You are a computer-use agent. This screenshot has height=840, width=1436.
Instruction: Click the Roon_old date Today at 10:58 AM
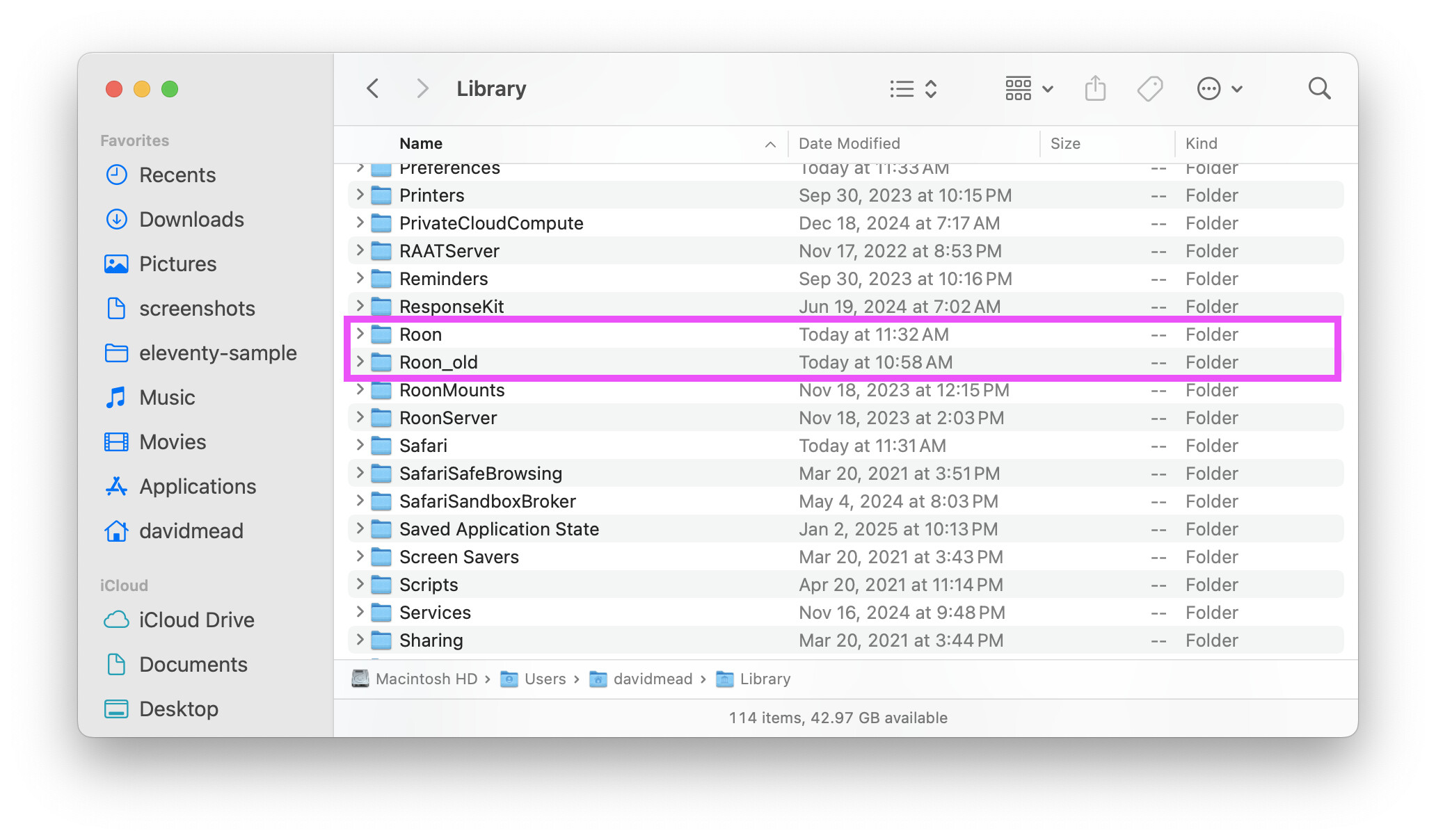(875, 362)
